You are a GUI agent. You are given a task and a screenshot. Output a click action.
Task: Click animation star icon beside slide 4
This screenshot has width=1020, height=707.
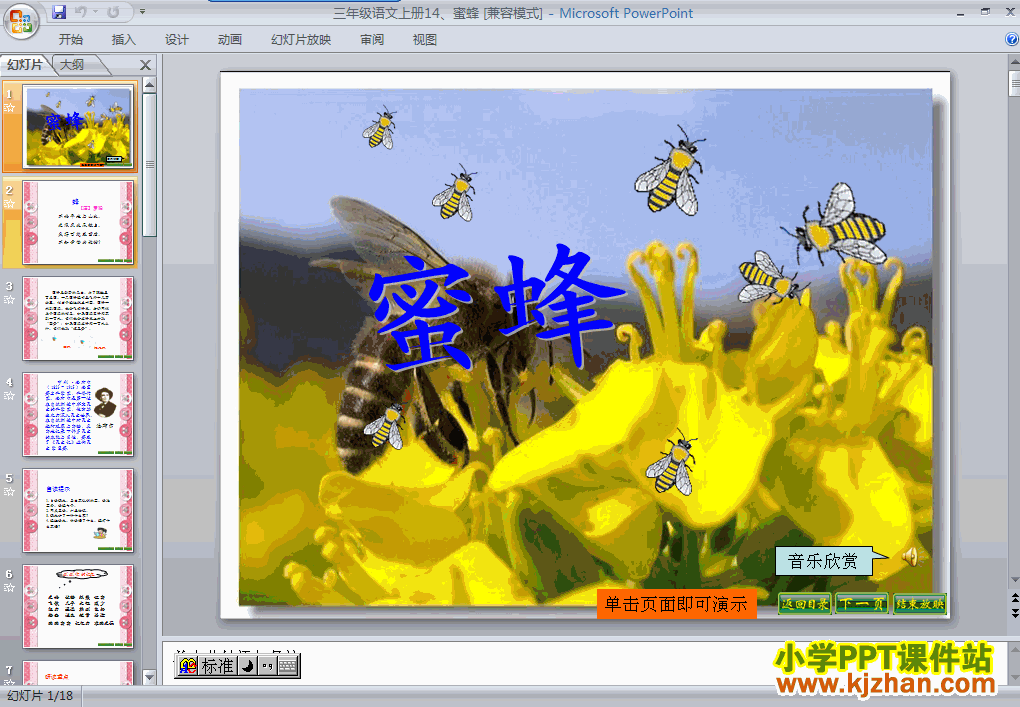click(9, 395)
